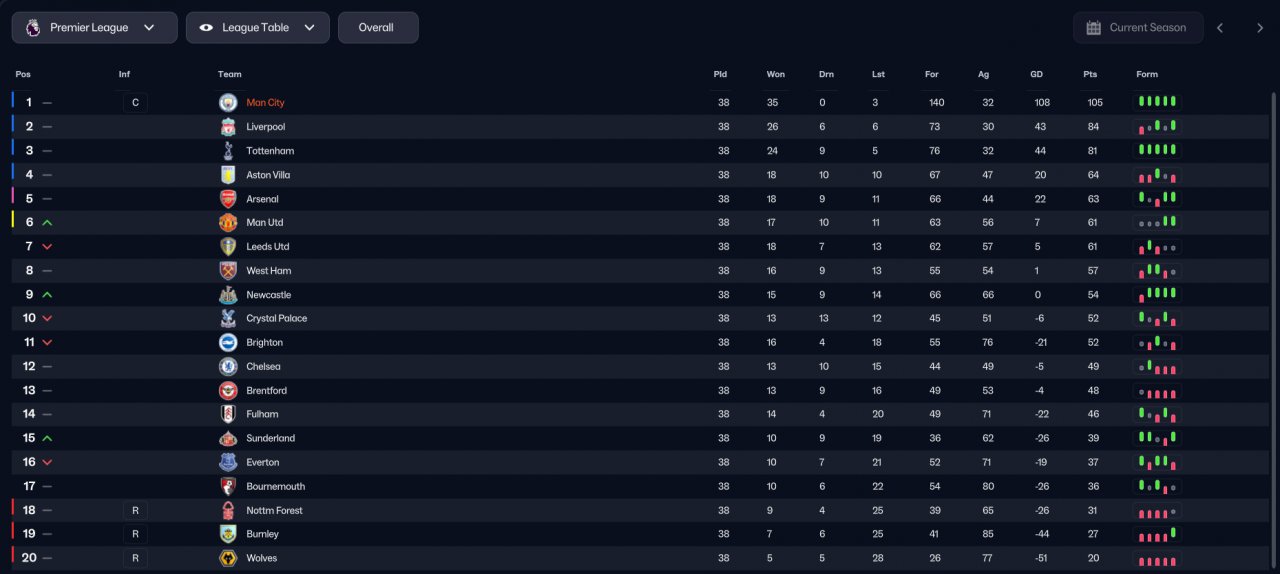The width and height of the screenshot is (1280, 574).
Task: Click the Tottenham badge icon
Action: click(x=228, y=150)
